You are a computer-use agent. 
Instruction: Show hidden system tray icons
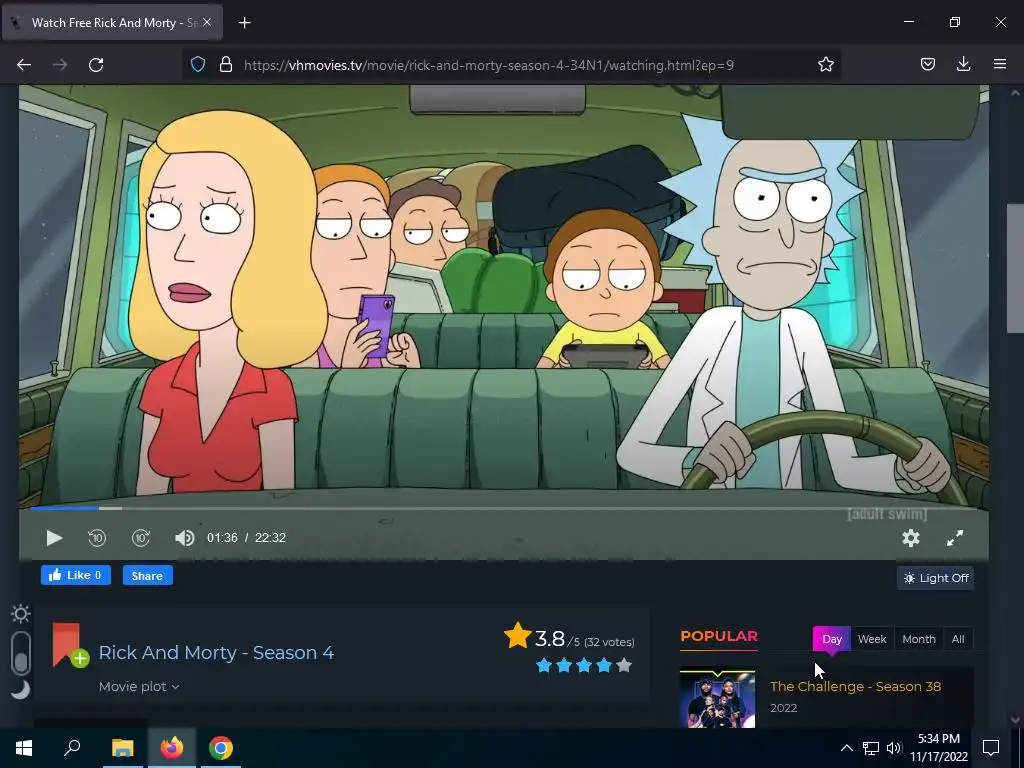coord(846,748)
